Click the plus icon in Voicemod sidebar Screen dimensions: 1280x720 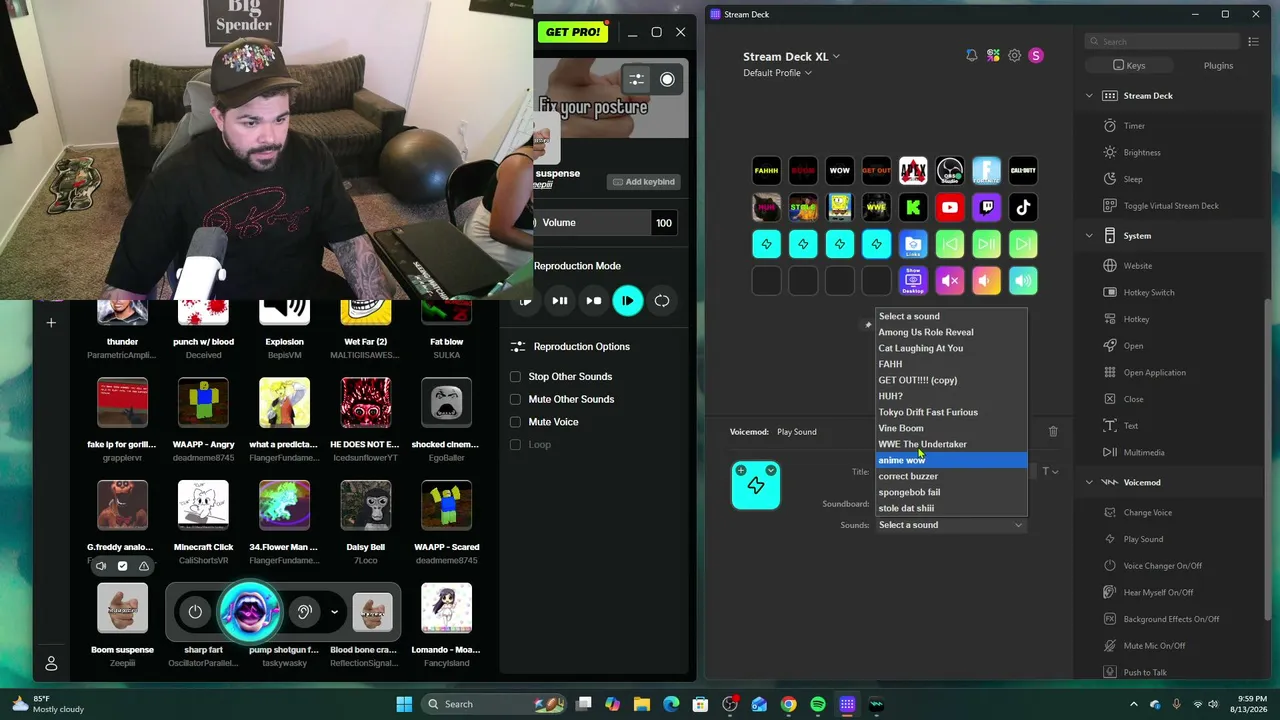pos(51,322)
